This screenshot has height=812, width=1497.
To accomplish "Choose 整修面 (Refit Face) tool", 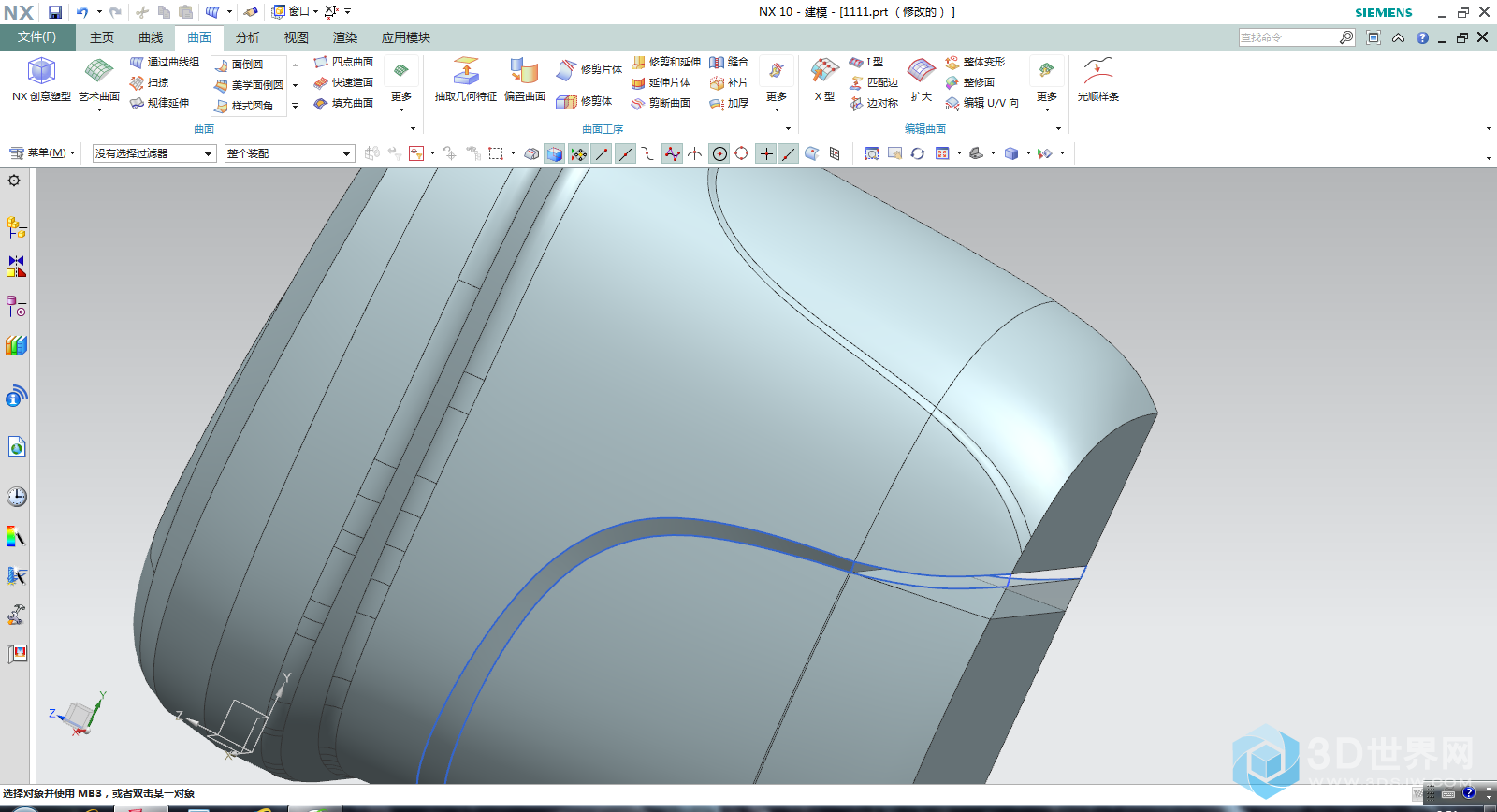I will [970, 82].
